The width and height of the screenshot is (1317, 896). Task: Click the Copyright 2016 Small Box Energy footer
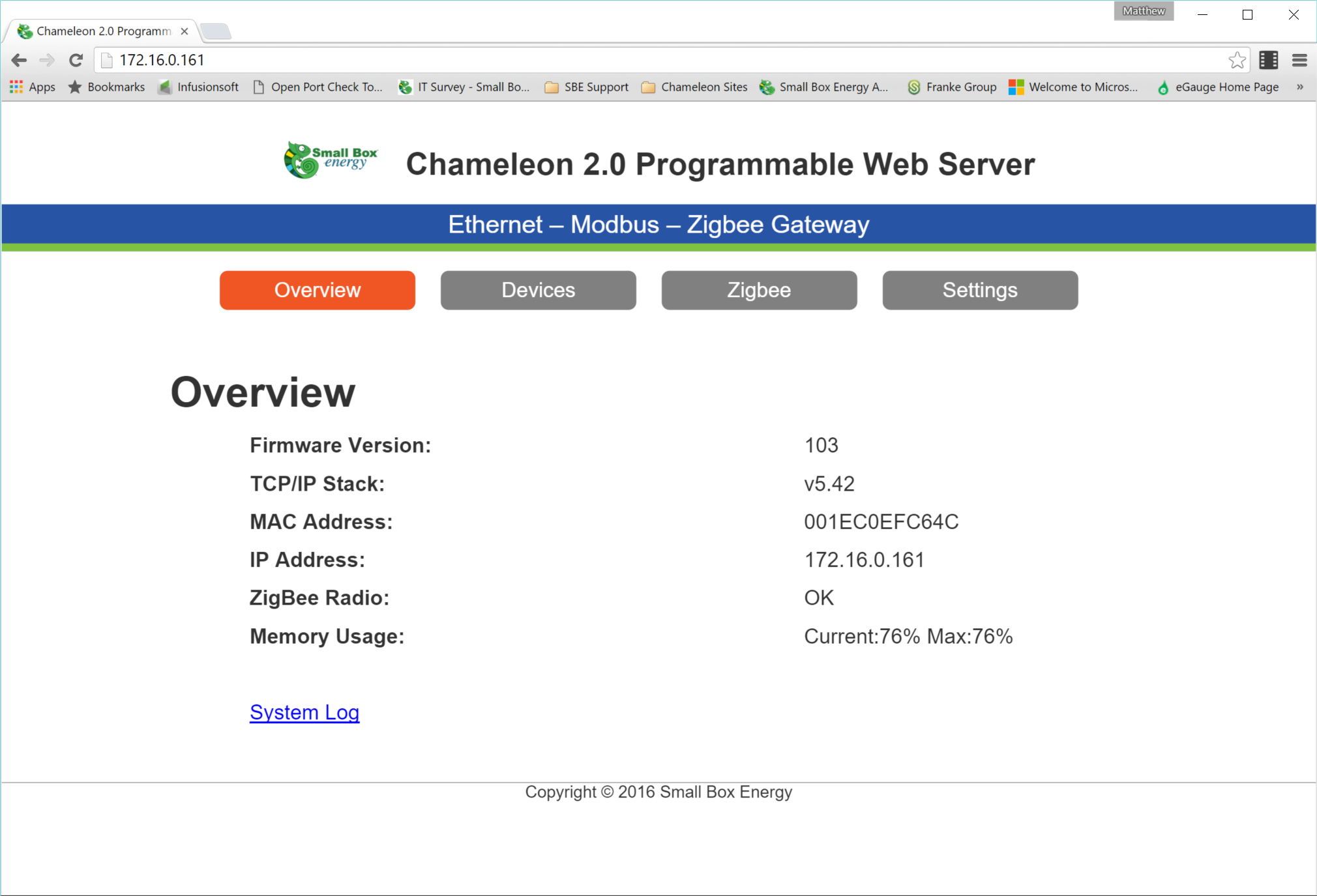(658, 792)
